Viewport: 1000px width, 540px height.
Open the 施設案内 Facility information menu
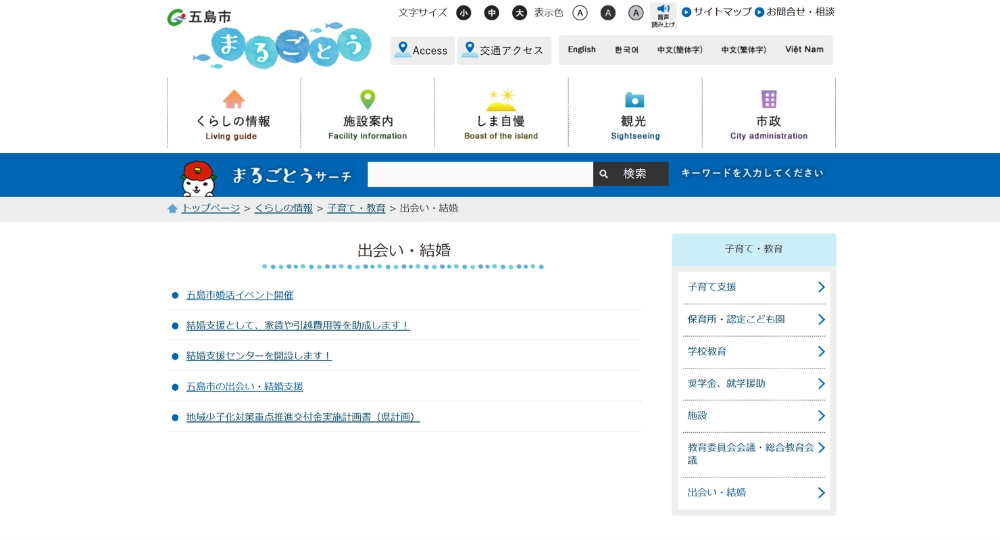[367, 113]
